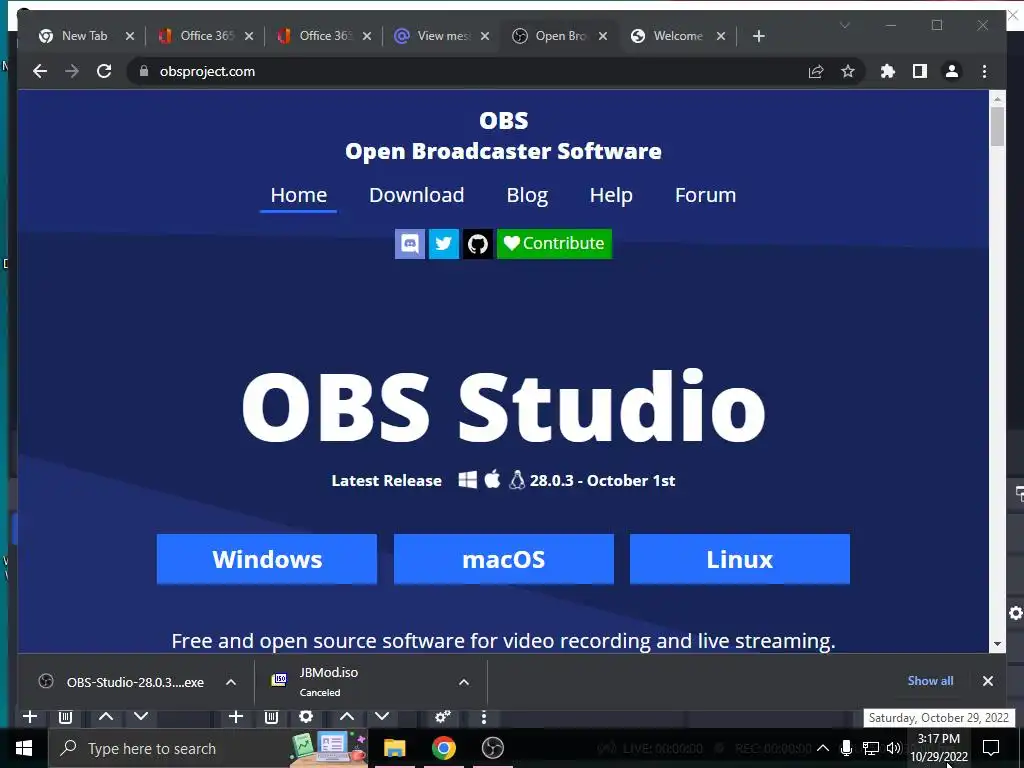Open Chrome from the Windows taskbar
Viewport: 1024px width, 768px height.
[443, 748]
